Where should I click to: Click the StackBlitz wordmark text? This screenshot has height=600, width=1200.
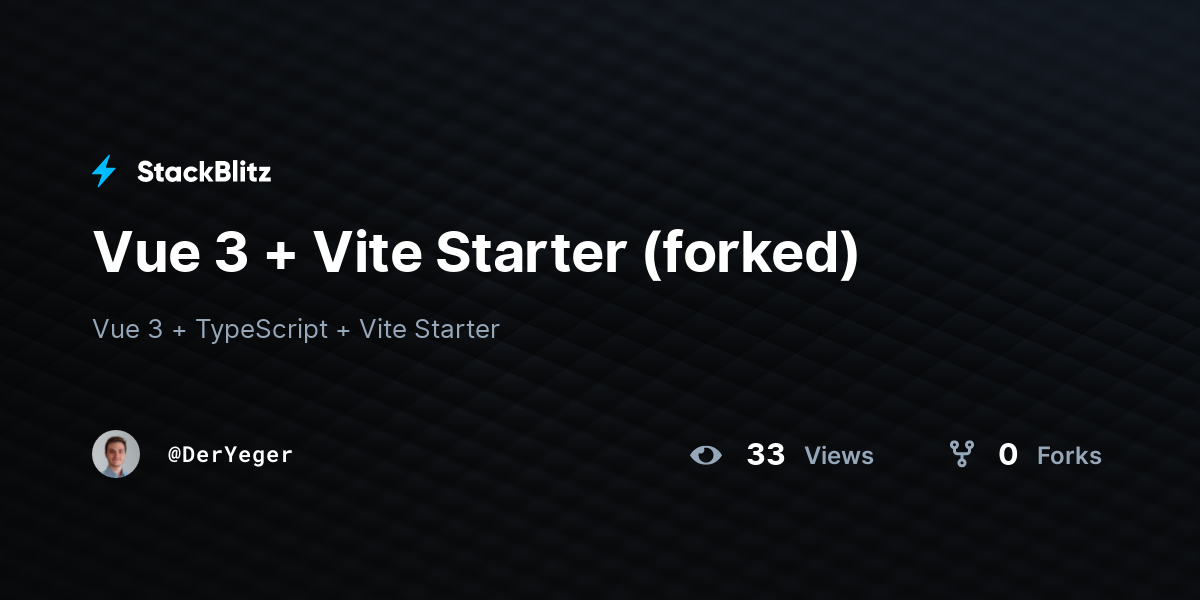pyautogui.click(x=204, y=172)
